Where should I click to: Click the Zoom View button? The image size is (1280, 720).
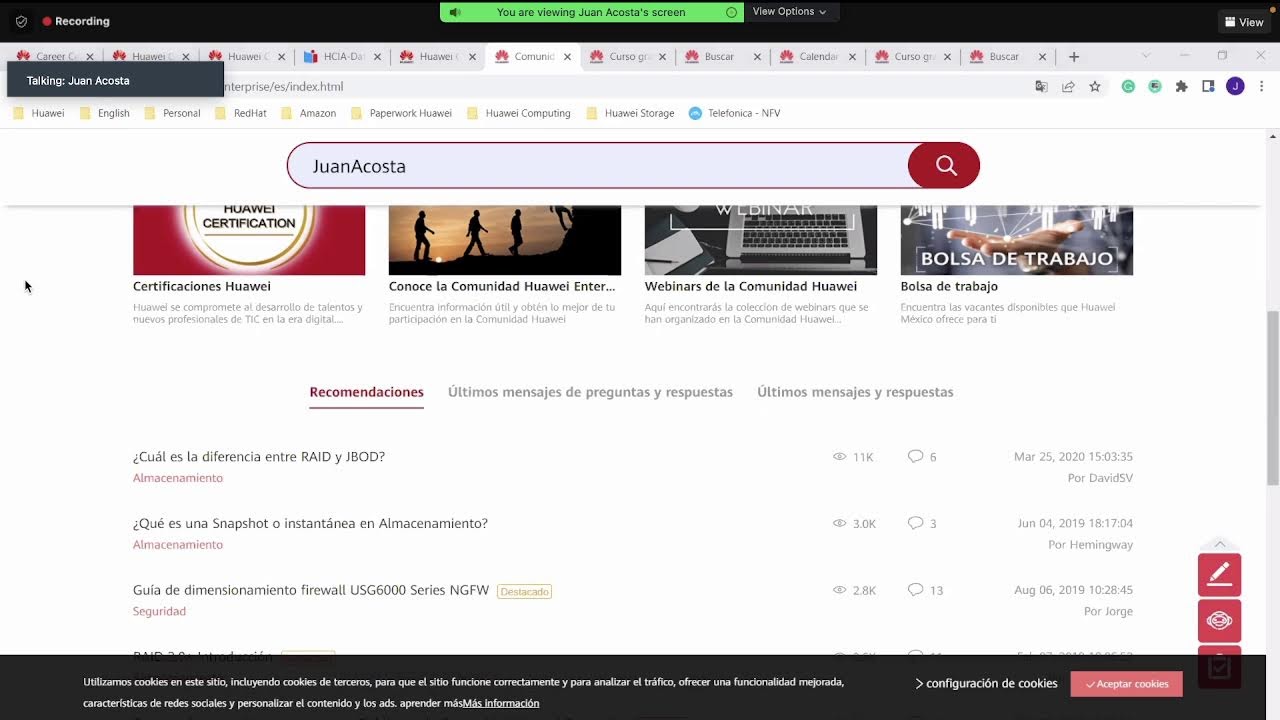[x=1244, y=22]
